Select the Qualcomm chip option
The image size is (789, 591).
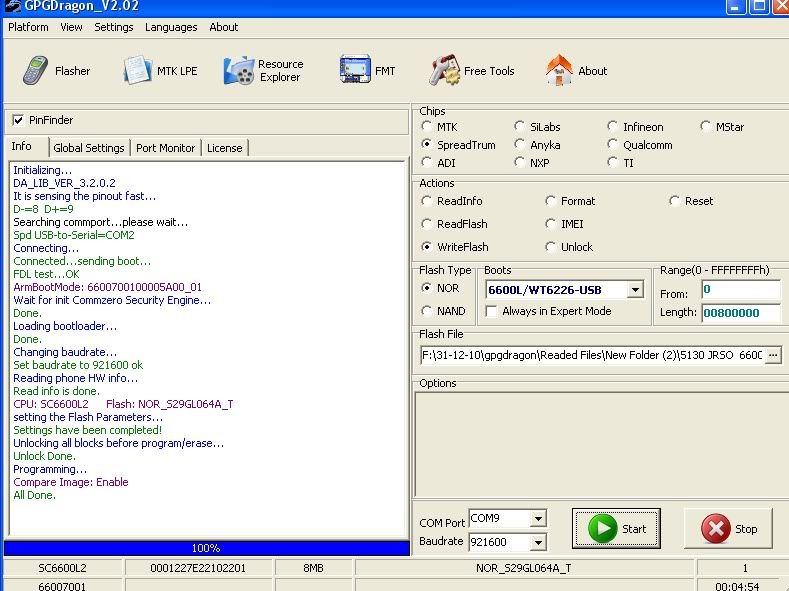612,144
